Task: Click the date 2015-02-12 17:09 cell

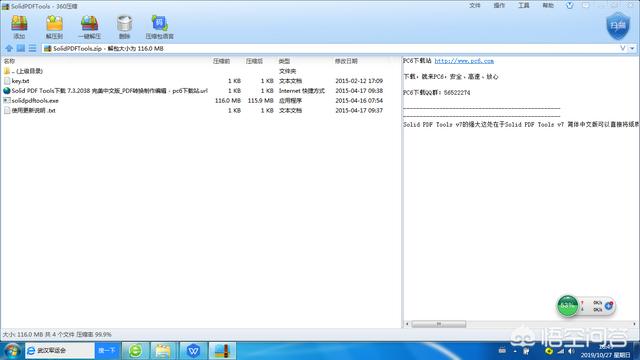Action: click(x=359, y=81)
